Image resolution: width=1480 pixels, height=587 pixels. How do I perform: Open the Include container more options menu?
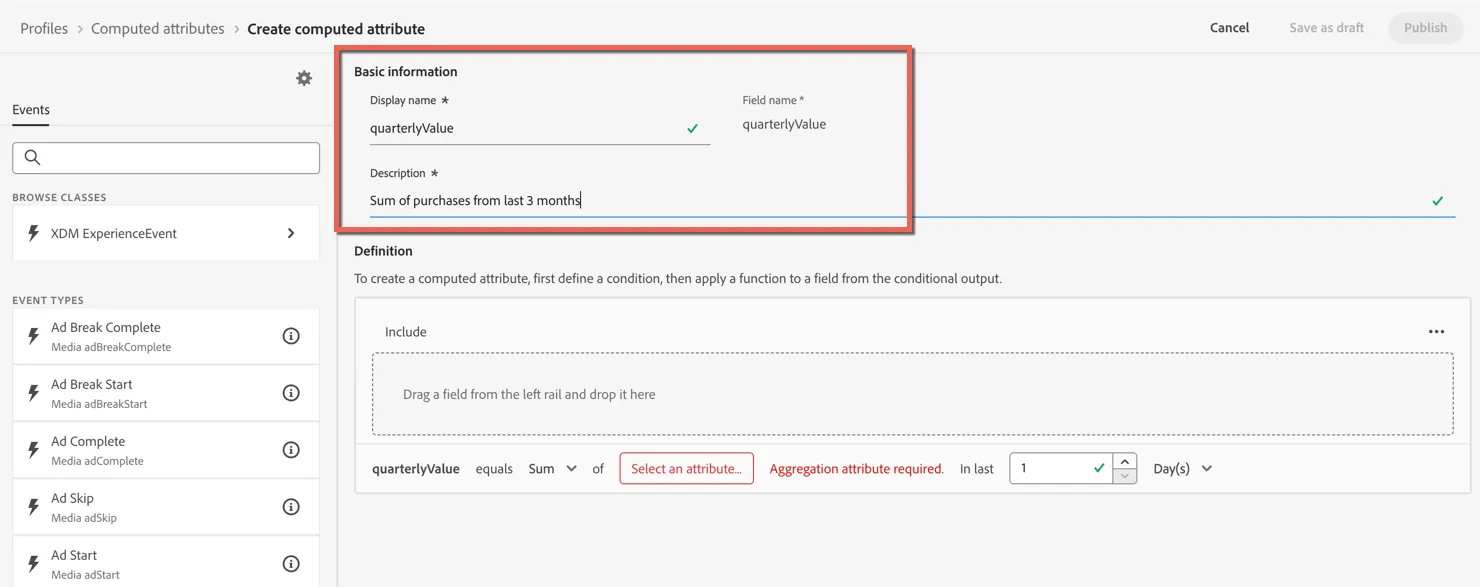(x=1436, y=332)
